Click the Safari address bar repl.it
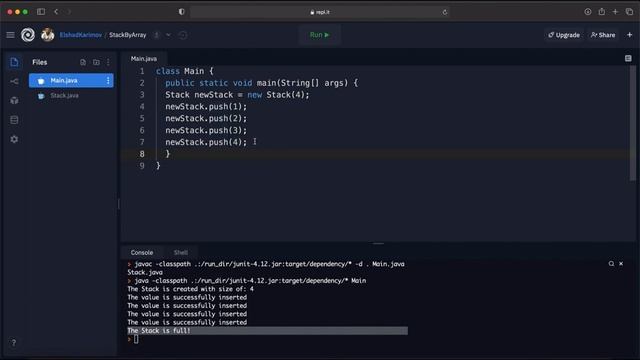 pos(320,12)
